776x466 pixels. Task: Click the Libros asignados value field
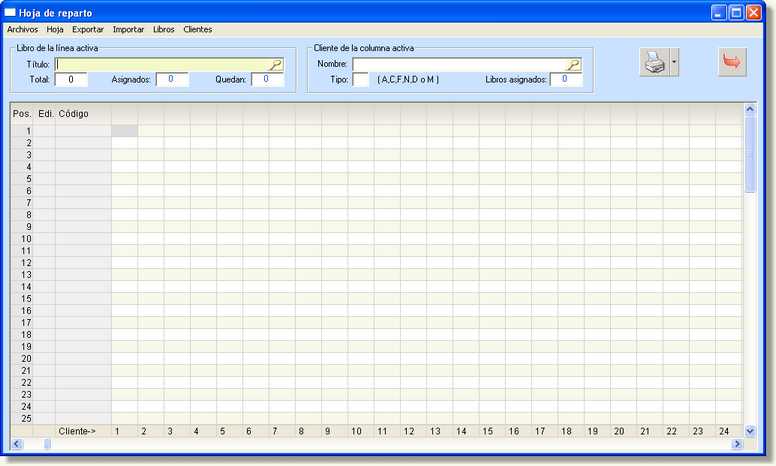tap(566, 80)
